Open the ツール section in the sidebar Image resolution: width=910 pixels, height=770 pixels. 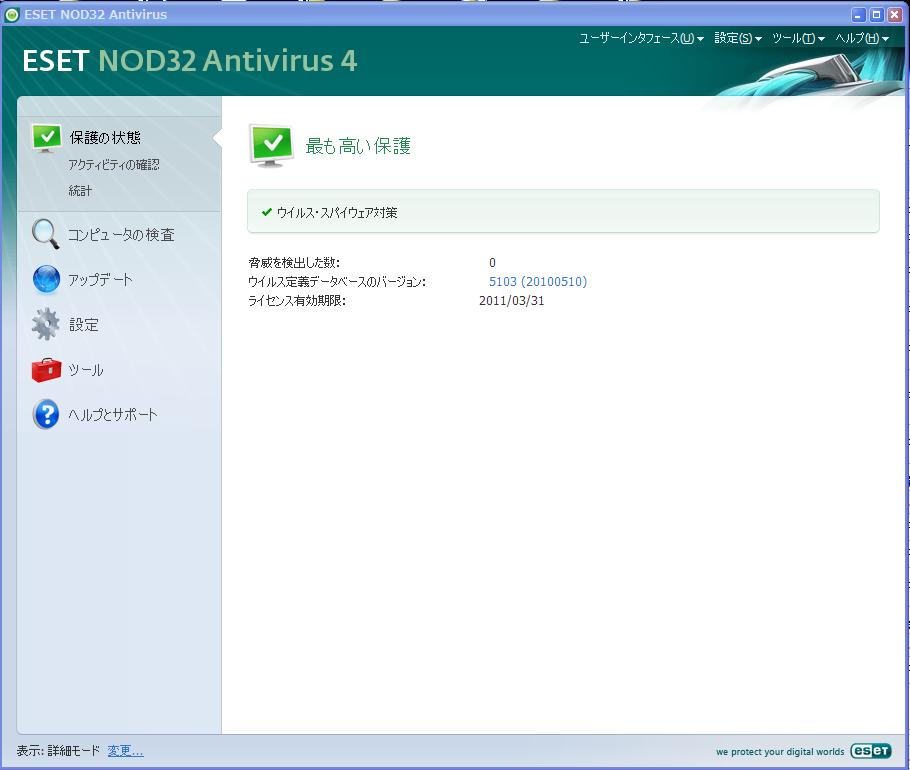86,370
